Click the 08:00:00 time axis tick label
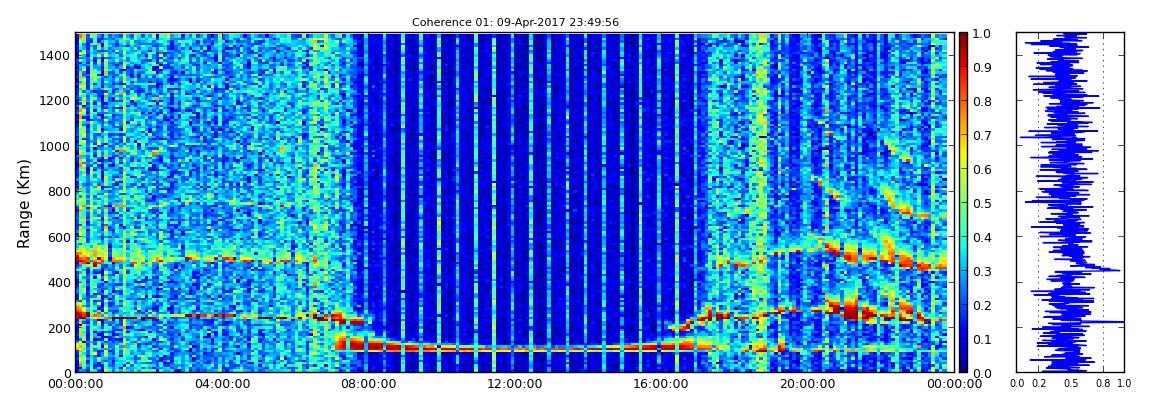The image size is (1150, 407). pyautogui.click(x=366, y=383)
